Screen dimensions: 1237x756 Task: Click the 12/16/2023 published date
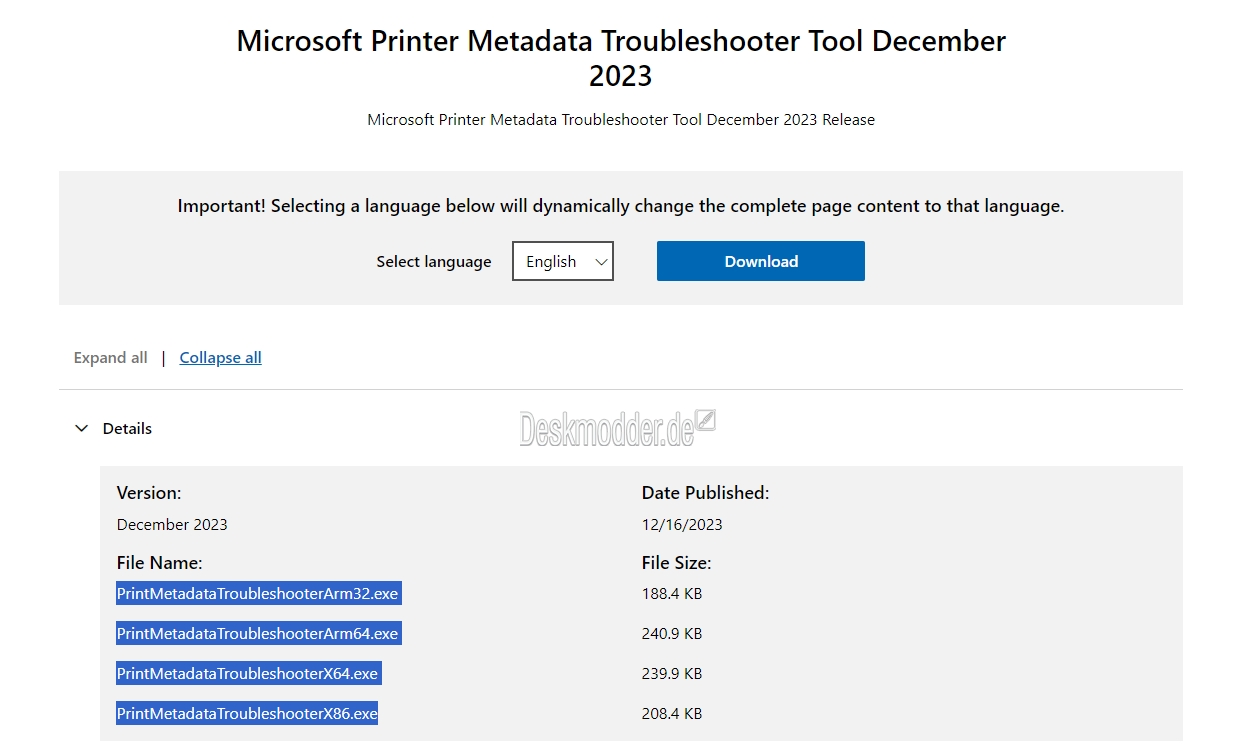tap(682, 524)
